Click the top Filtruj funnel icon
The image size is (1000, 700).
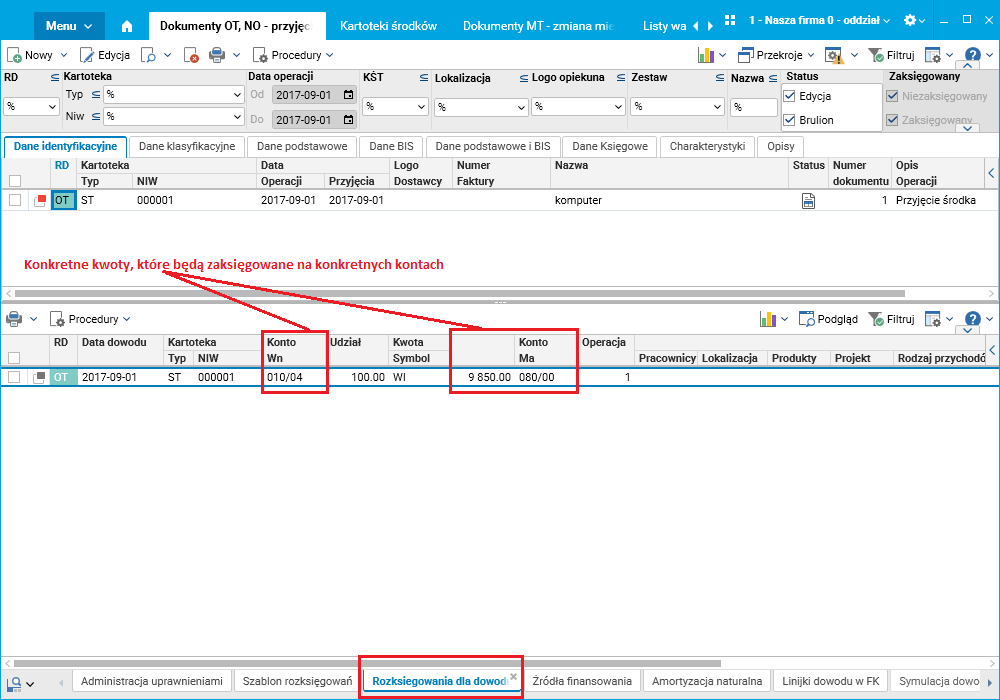(x=876, y=55)
